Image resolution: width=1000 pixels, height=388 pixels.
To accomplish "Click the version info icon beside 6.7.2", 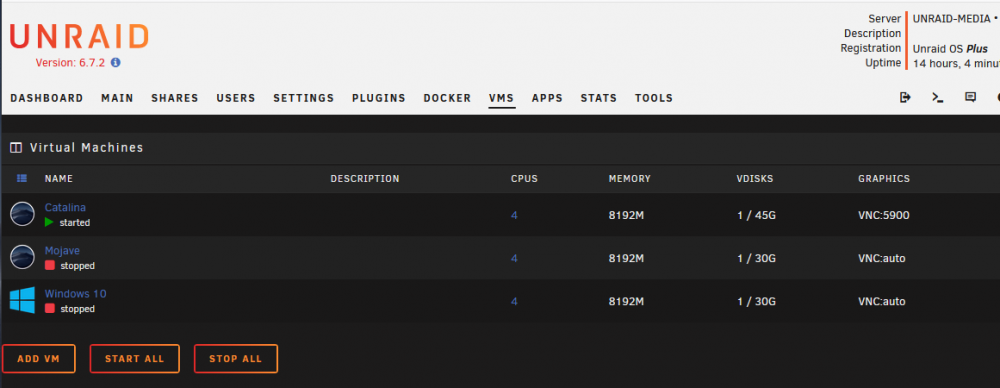I will click(115, 63).
